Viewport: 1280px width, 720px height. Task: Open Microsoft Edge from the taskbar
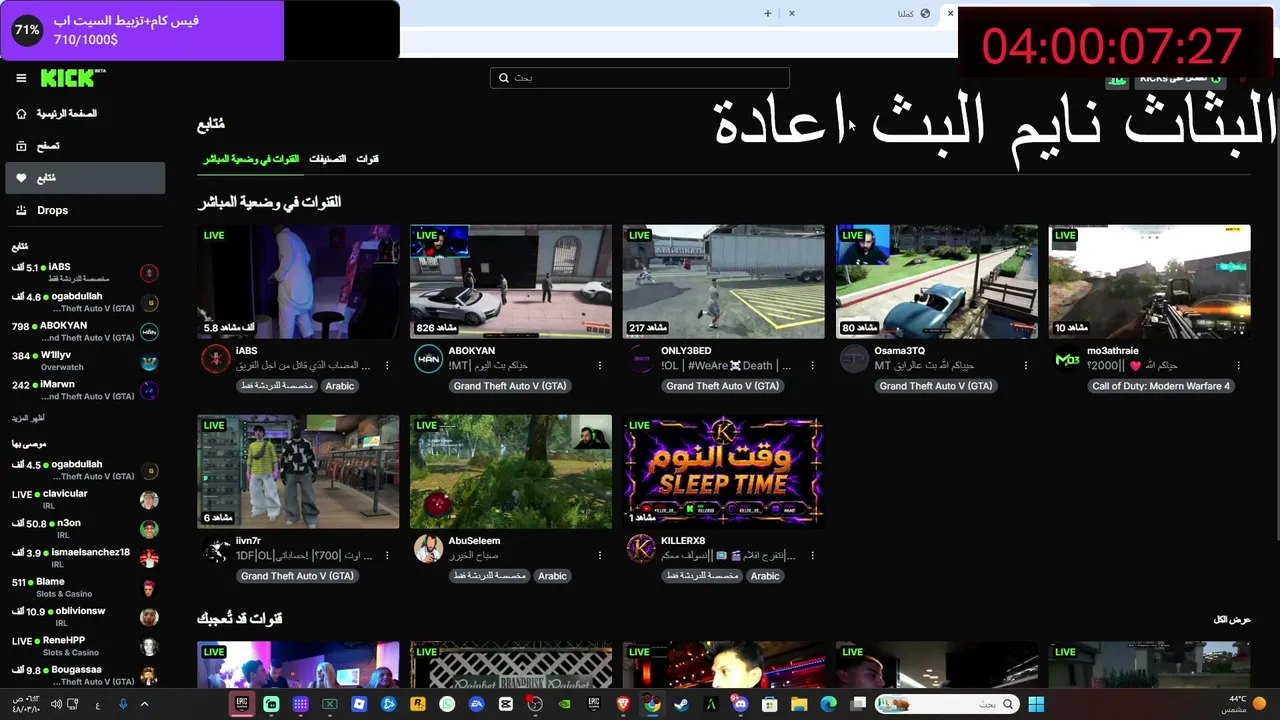(828, 704)
